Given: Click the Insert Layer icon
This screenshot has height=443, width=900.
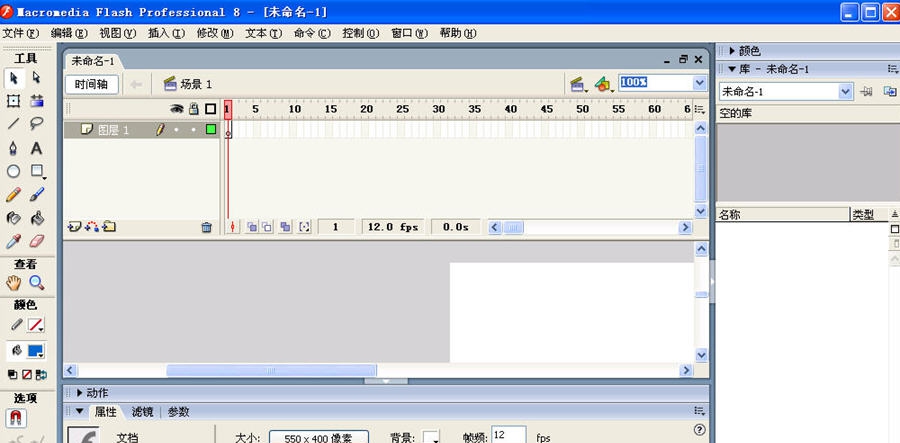Looking at the screenshot, I should (x=74, y=227).
